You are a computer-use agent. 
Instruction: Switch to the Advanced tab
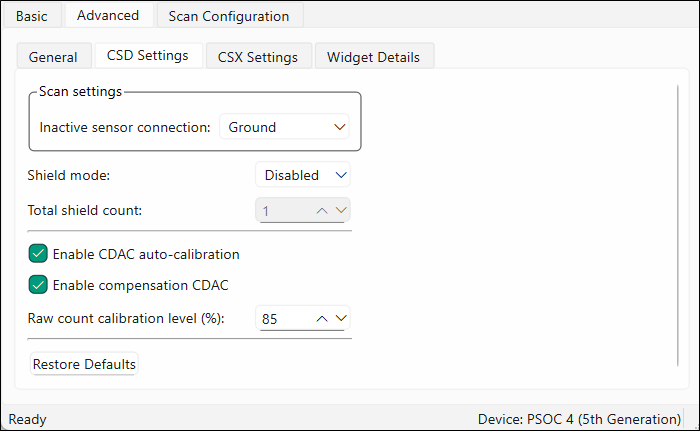coord(108,15)
